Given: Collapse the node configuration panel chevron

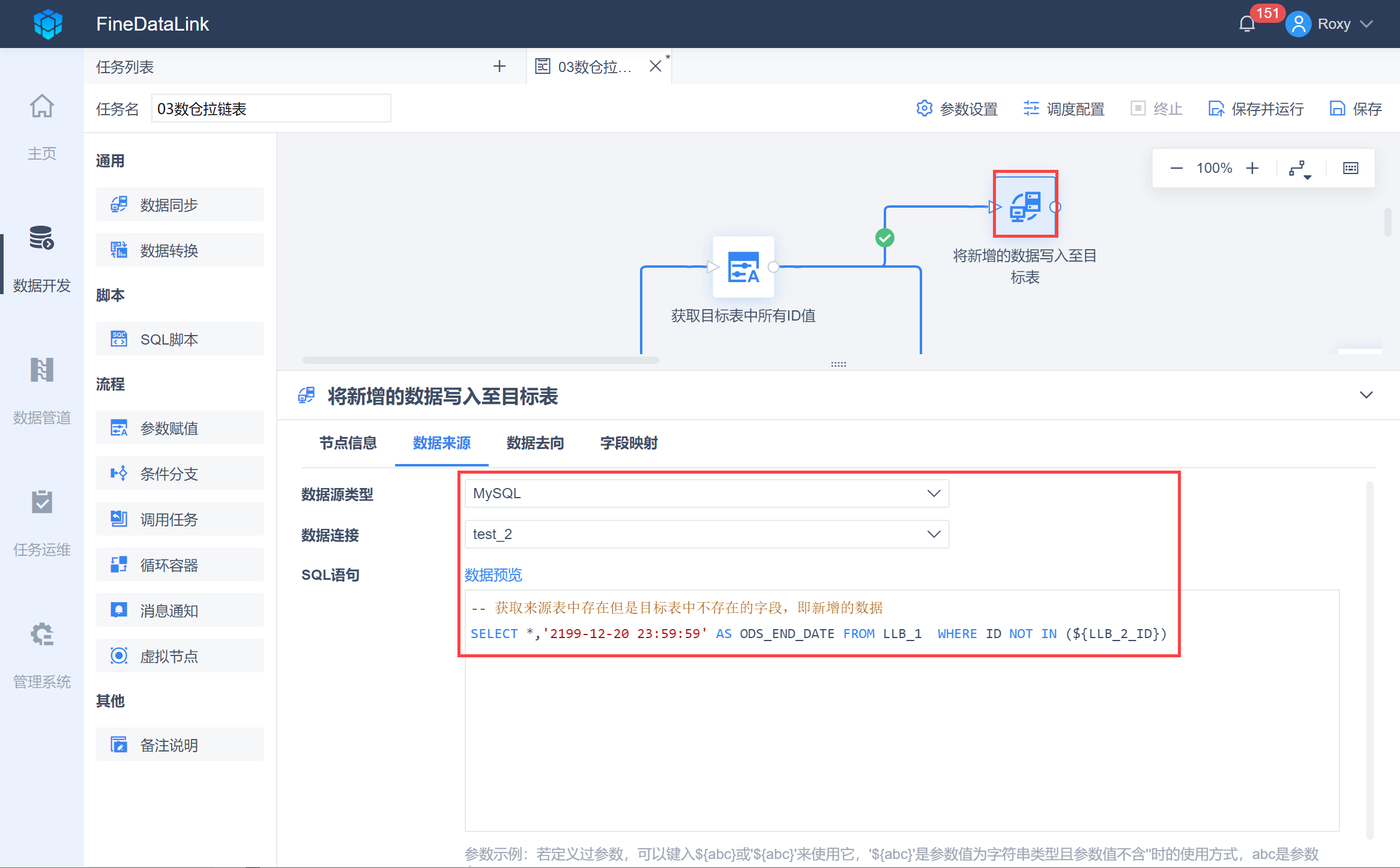Looking at the screenshot, I should tap(1366, 395).
